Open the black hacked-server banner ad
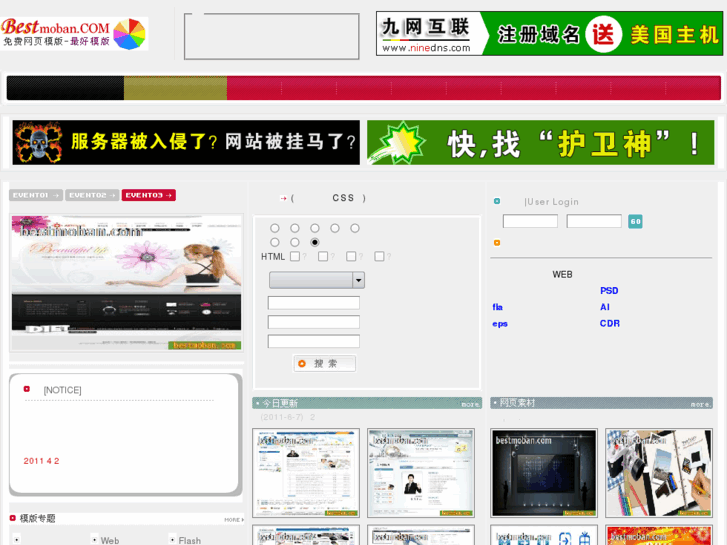 tap(186, 142)
